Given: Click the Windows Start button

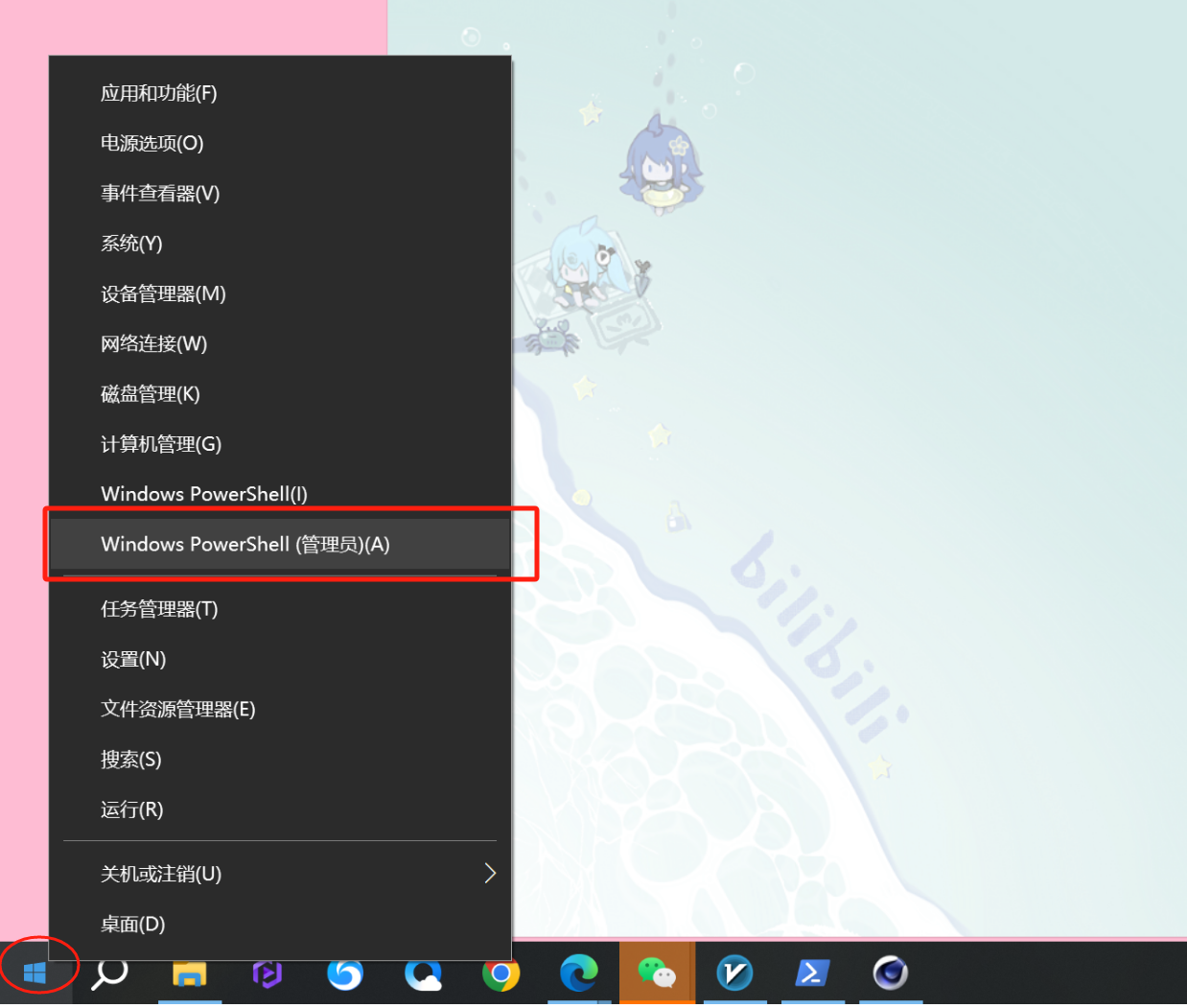Looking at the screenshot, I should pyautogui.click(x=35, y=973).
